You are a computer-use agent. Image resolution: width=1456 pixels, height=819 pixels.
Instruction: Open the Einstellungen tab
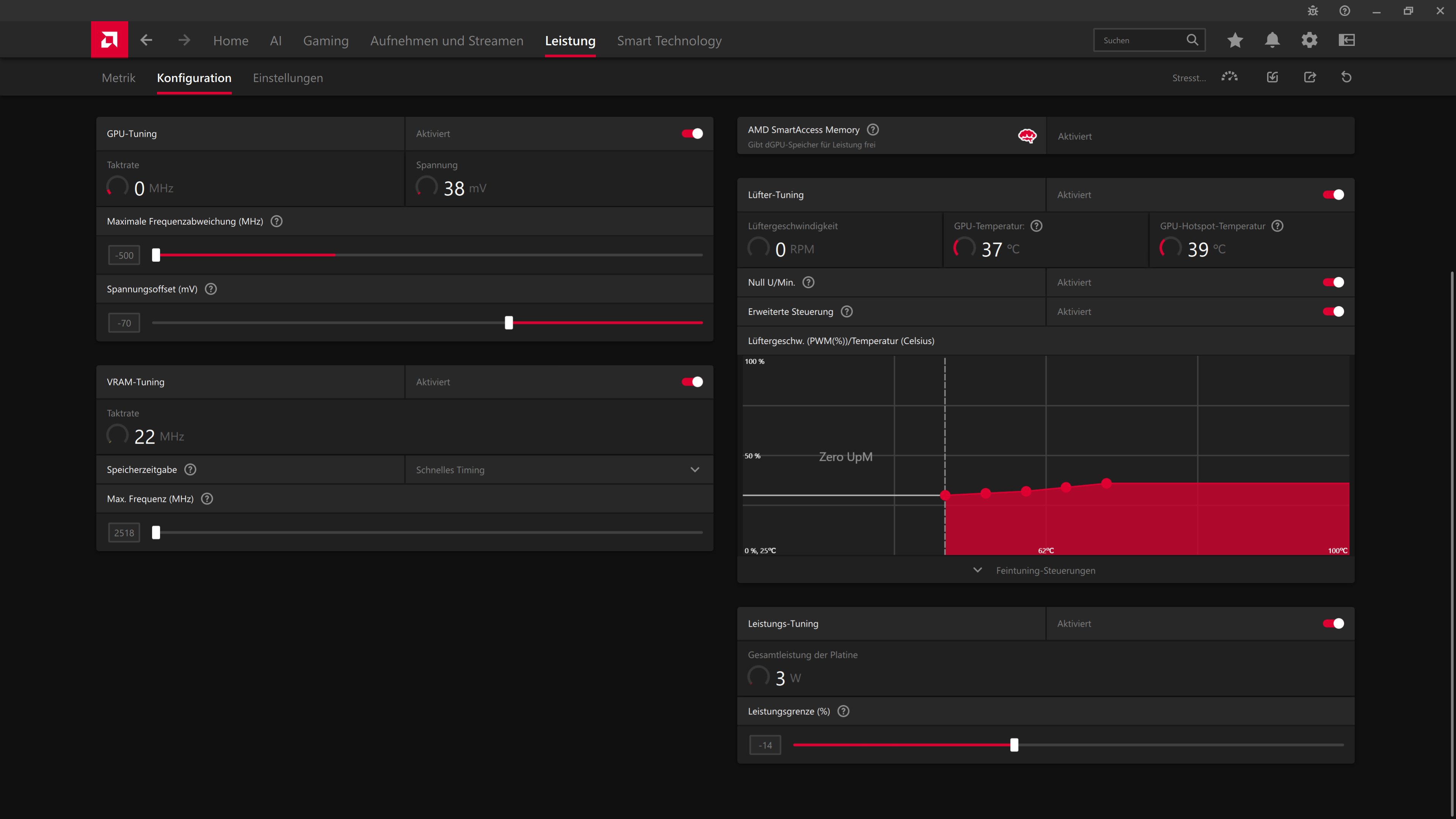point(288,78)
